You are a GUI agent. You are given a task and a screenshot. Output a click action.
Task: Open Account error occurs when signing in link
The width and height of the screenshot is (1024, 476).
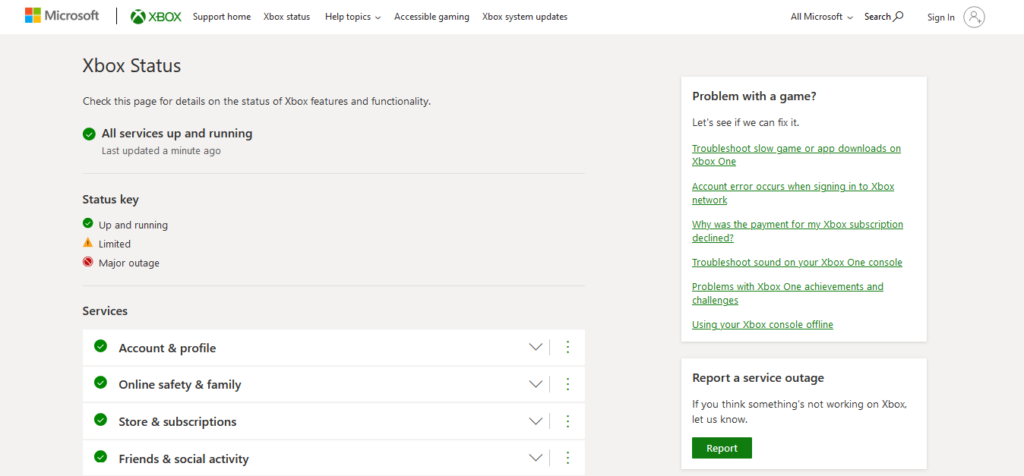pos(793,193)
